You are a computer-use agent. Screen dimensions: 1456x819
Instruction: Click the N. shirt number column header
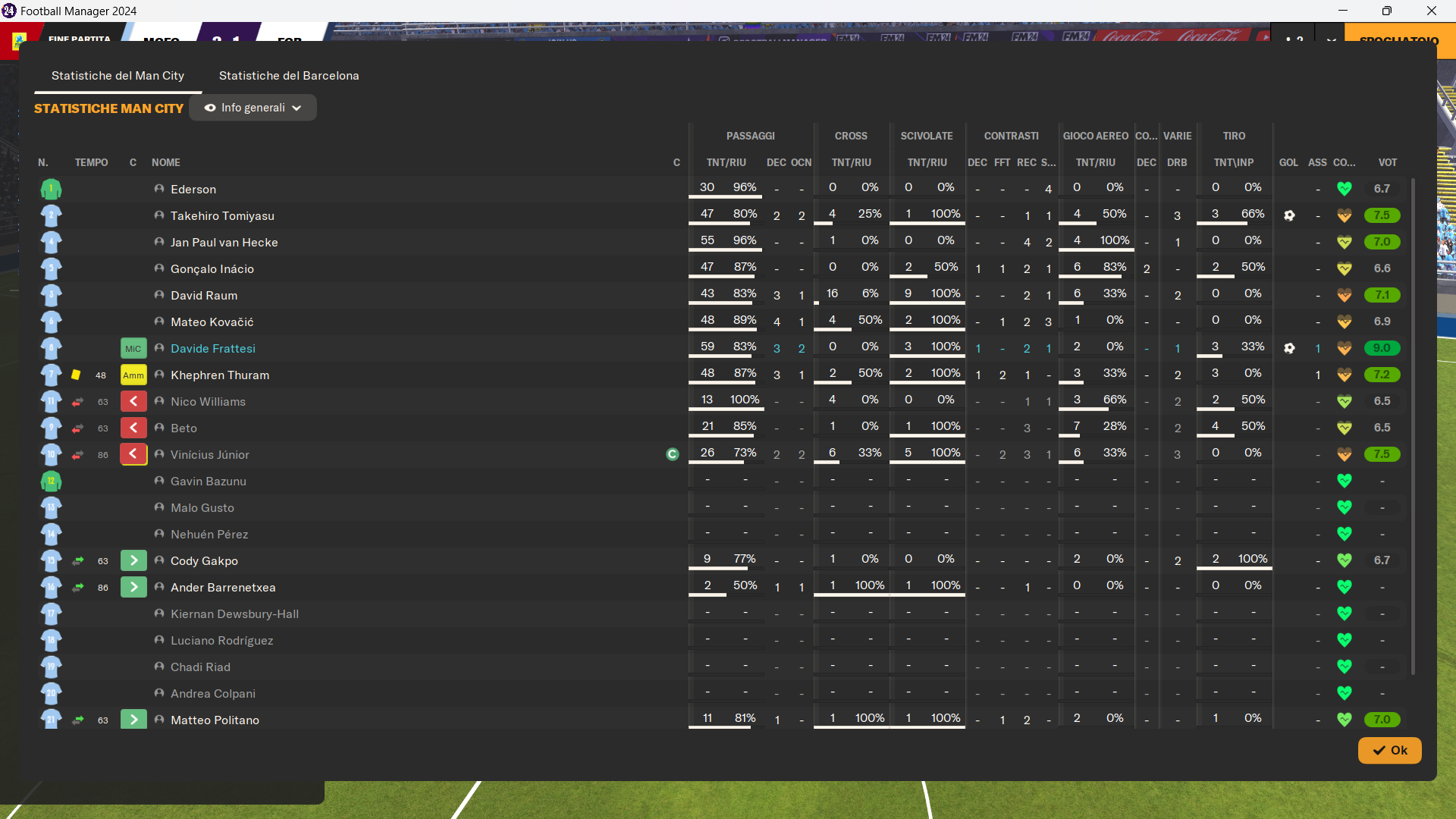coord(43,162)
